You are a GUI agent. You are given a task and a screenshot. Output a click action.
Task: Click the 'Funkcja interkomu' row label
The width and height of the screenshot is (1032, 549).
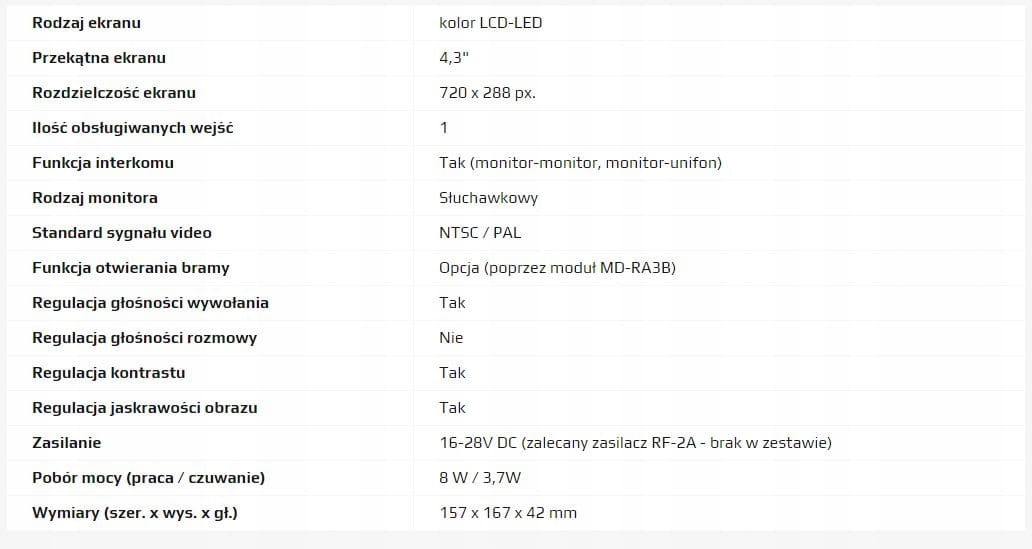coord(103,162)
